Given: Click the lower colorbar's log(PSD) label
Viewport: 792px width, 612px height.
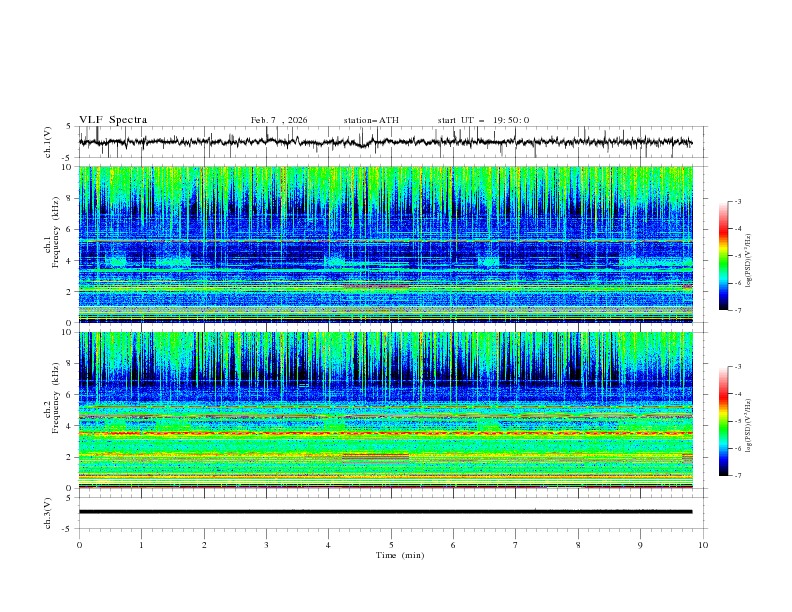Looking at the screenshot, I should [x=749, y=426].
